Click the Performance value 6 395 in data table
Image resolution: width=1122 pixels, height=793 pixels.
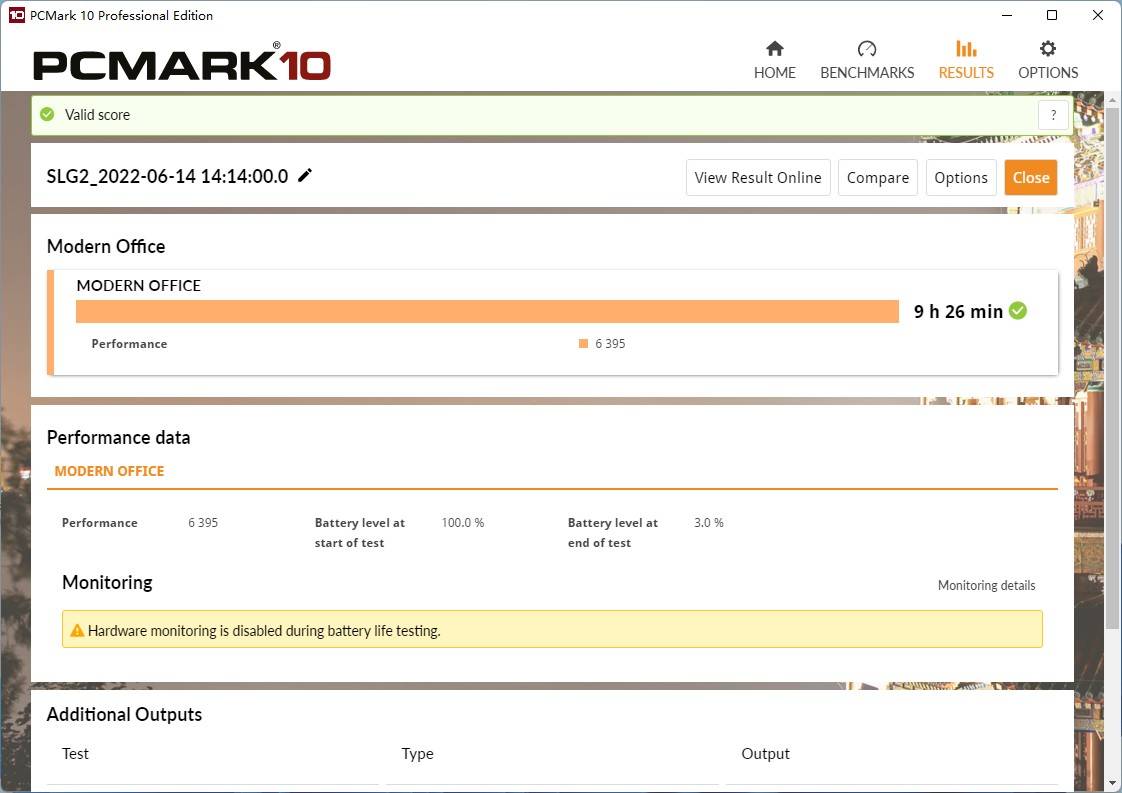tap(203, 522)
